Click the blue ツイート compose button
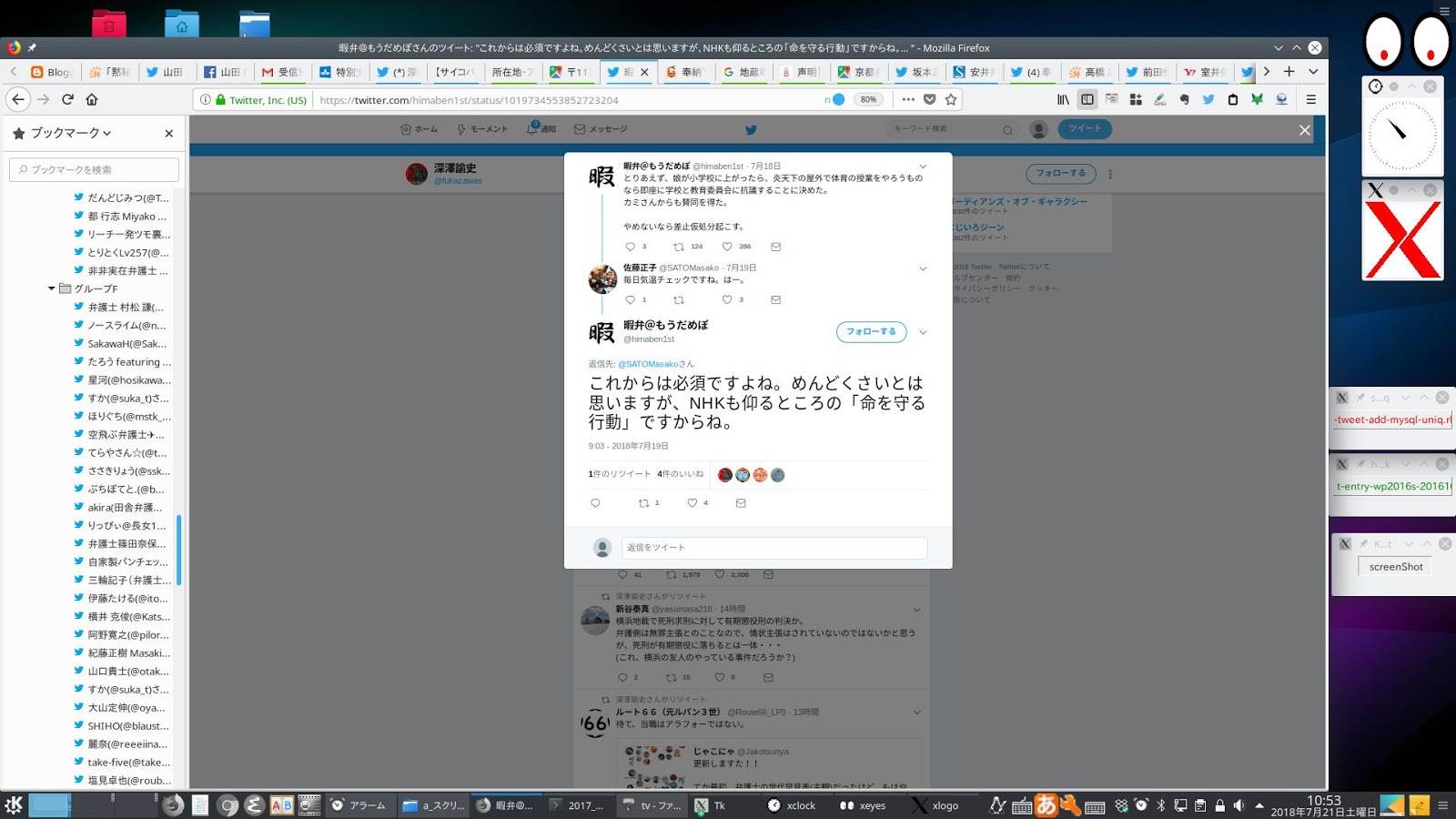Image resolution: width=1456 pixels, height=819 pixels. click(x=1085, y=129)
